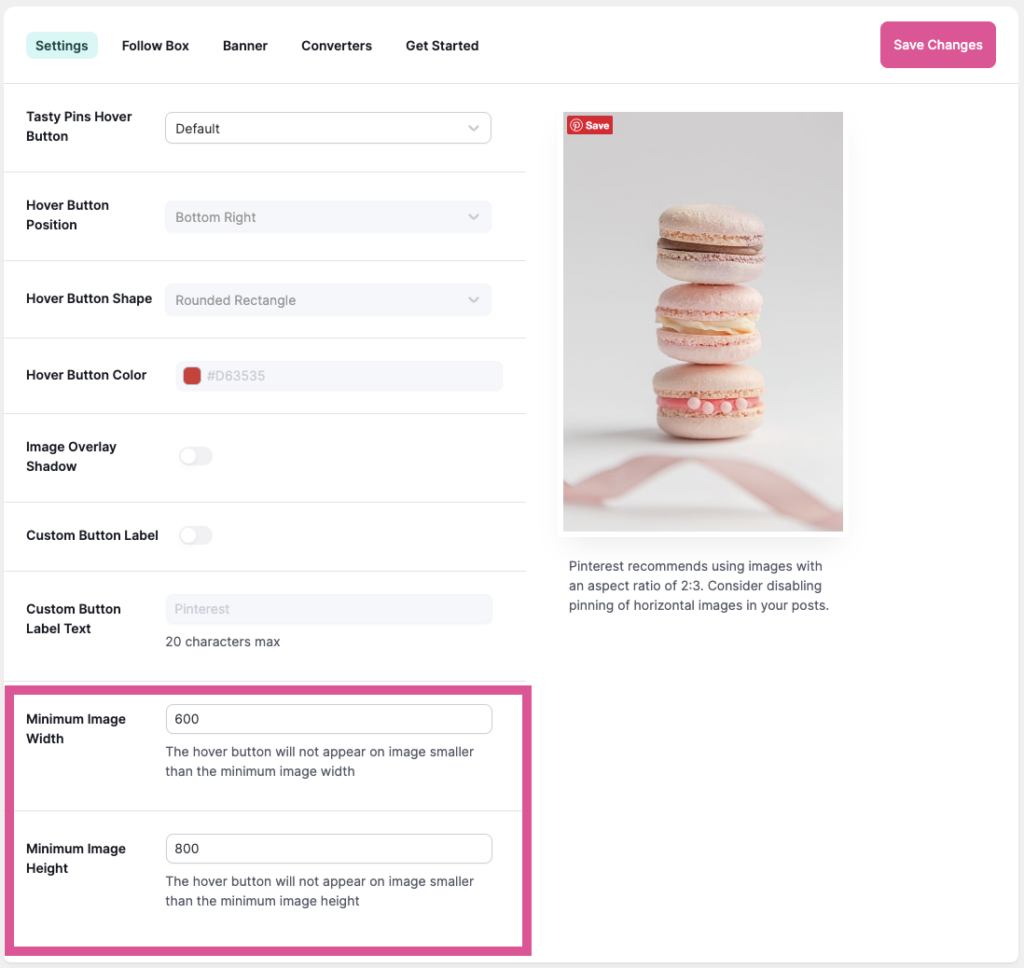Open the Tasty Pins Hover Button dropdown
1024x968 pixels.
click(327, 128)
